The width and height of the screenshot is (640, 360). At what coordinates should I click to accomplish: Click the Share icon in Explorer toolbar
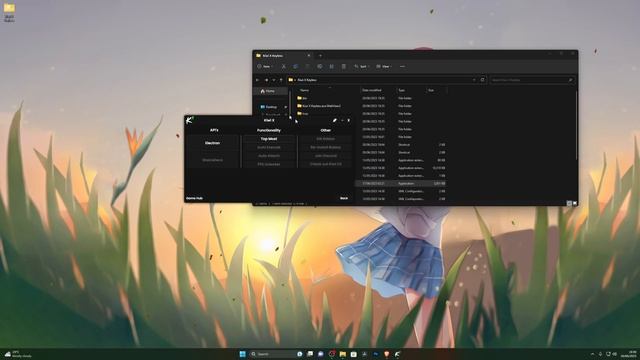click(x=331, y=66)
